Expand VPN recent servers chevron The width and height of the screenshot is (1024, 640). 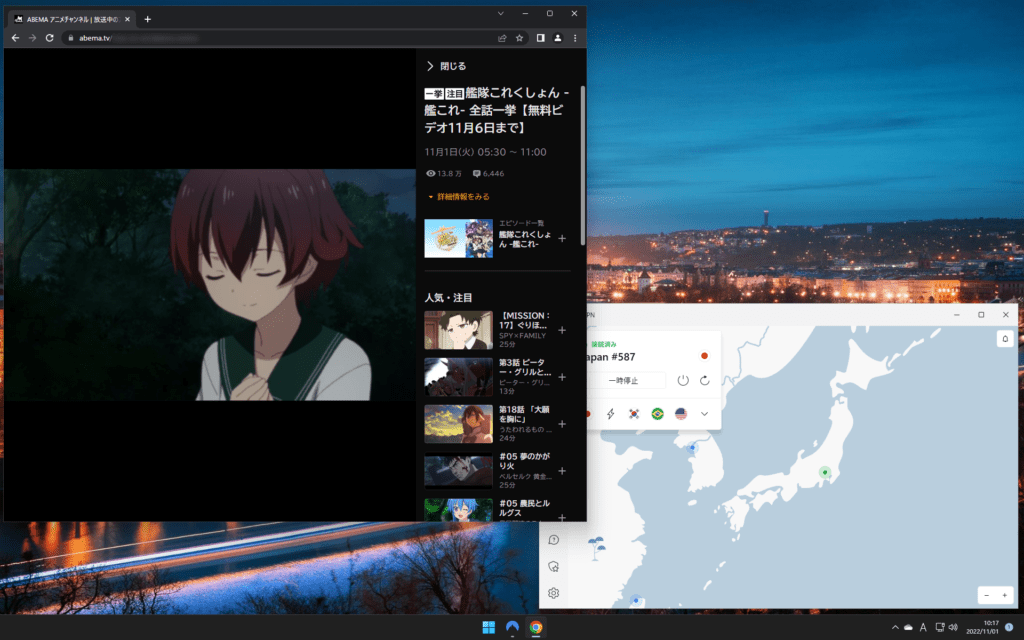705,413
